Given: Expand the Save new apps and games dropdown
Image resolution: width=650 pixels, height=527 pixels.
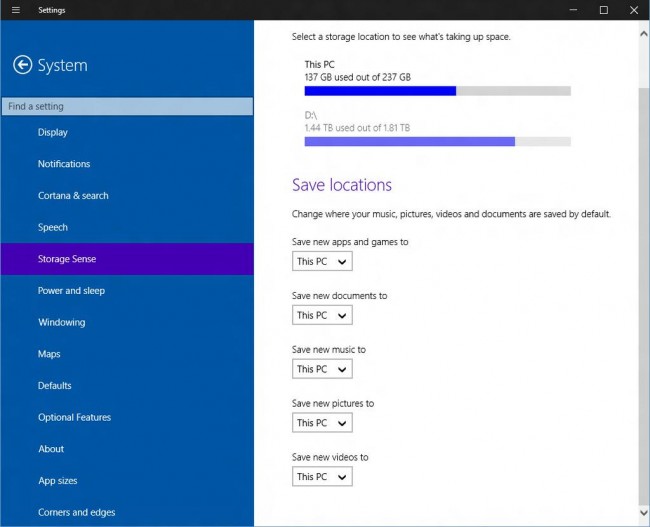Looking at the screenshot, I should point(322,261).
